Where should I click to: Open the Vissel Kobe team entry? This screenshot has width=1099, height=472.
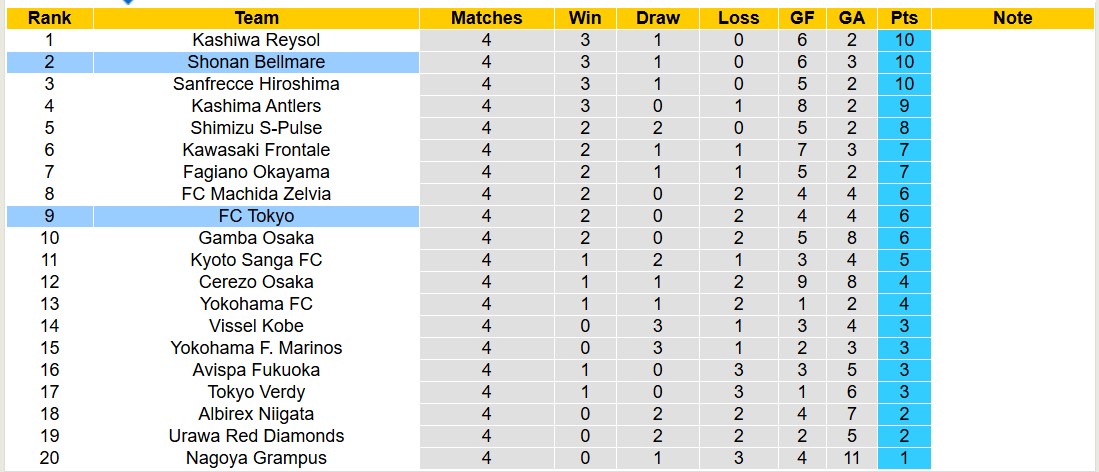coord(256,326)
